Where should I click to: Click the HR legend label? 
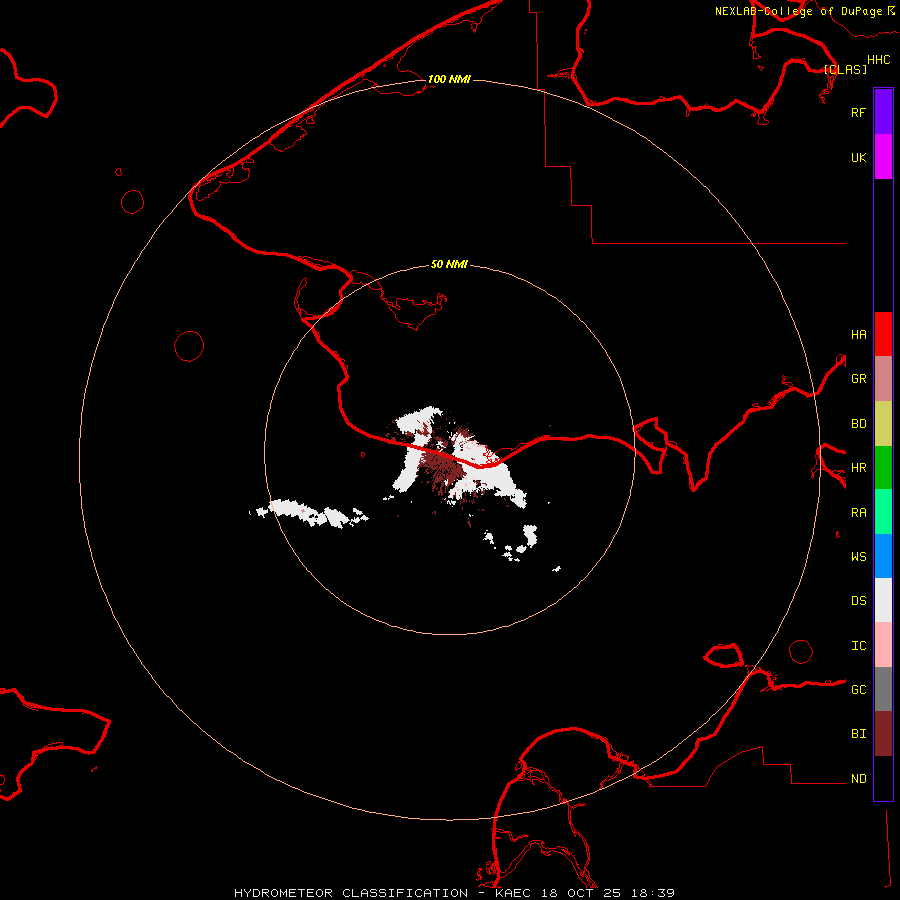coord(858,468)
